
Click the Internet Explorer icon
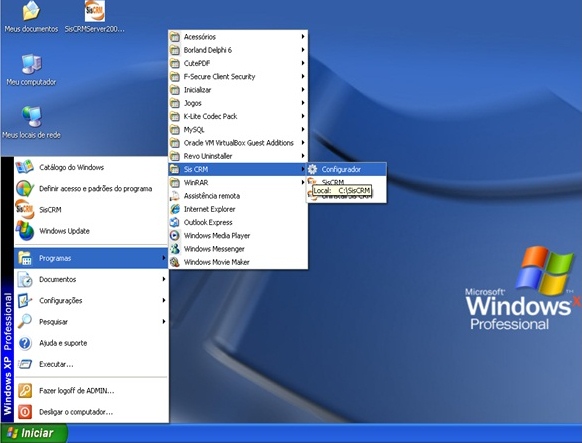pos(175,209)
